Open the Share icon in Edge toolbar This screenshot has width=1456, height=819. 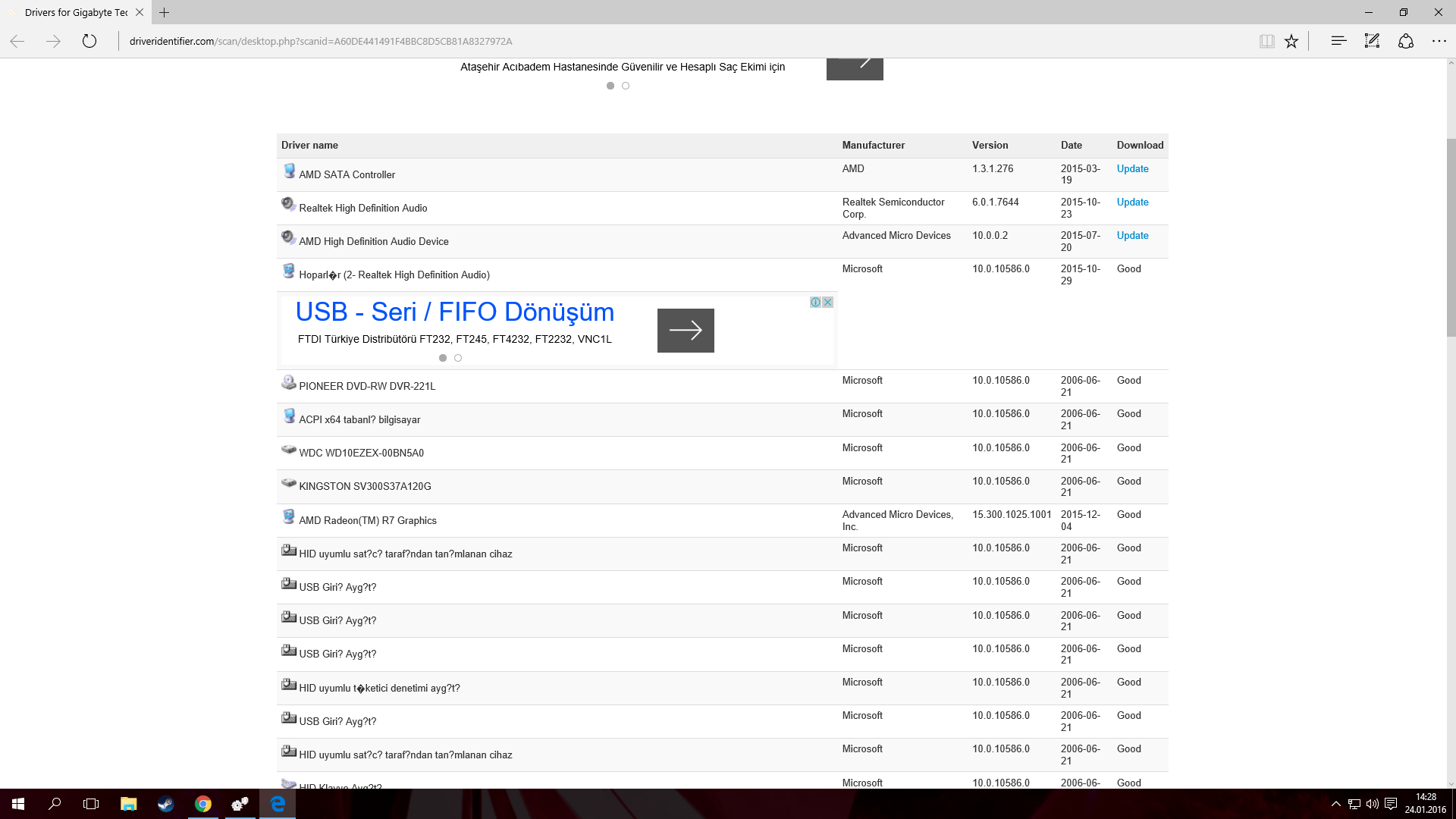[x=1405, y=41]
